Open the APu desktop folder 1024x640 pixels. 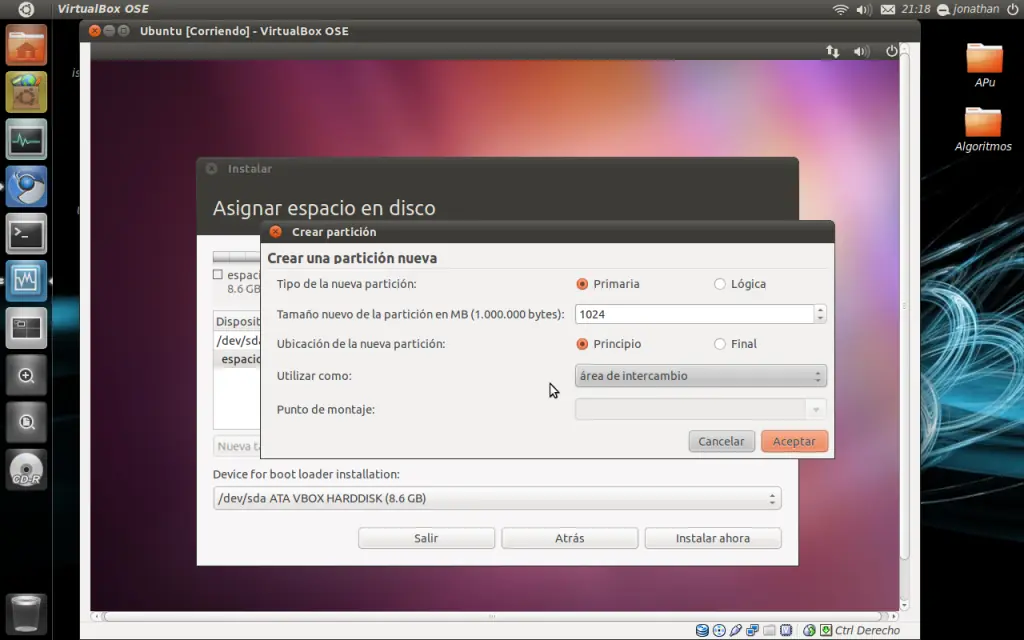984,65
